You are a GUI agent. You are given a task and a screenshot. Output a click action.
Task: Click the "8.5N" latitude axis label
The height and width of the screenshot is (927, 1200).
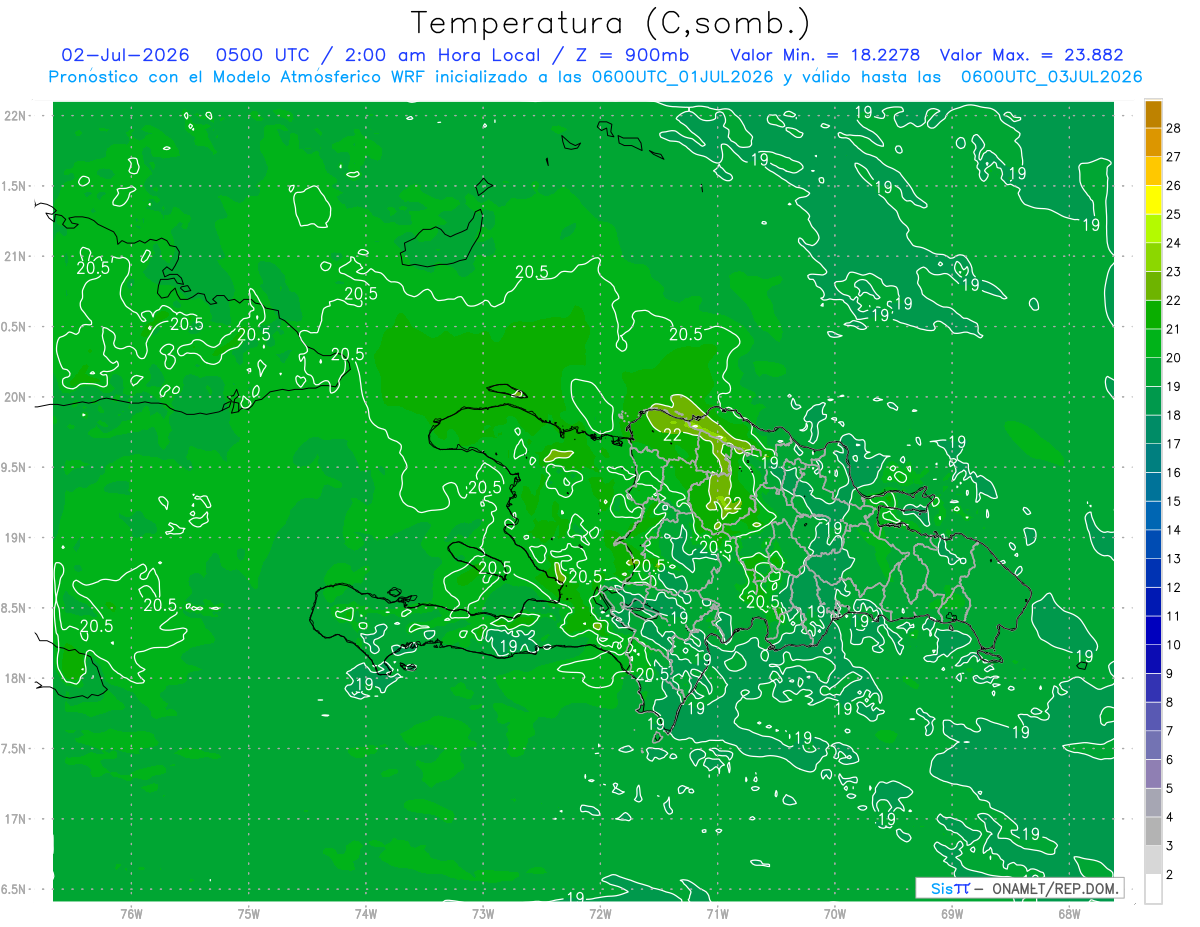pyautogui.click(x=15, y=608)
